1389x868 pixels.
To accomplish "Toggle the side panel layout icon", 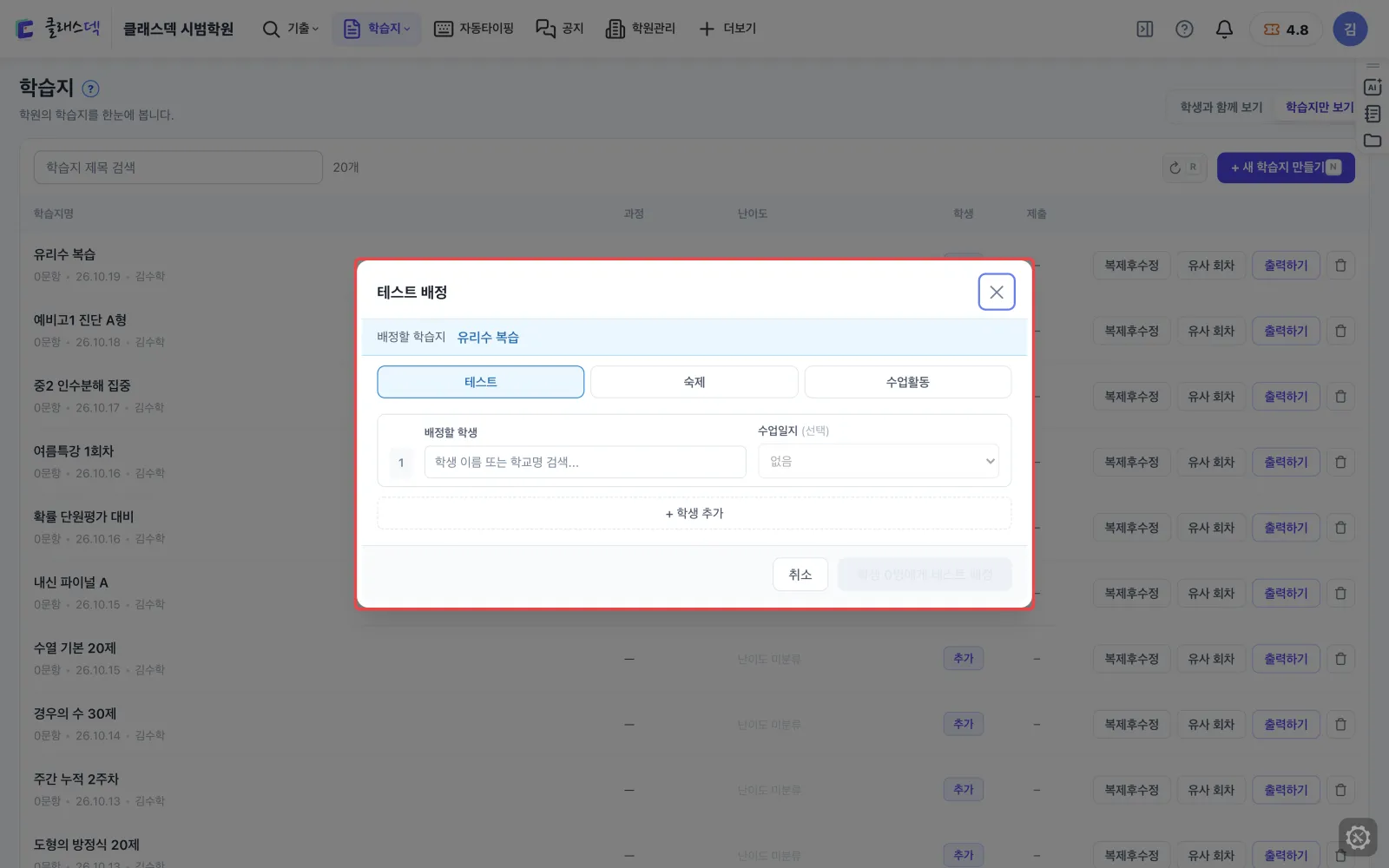I will [1145, 30].
